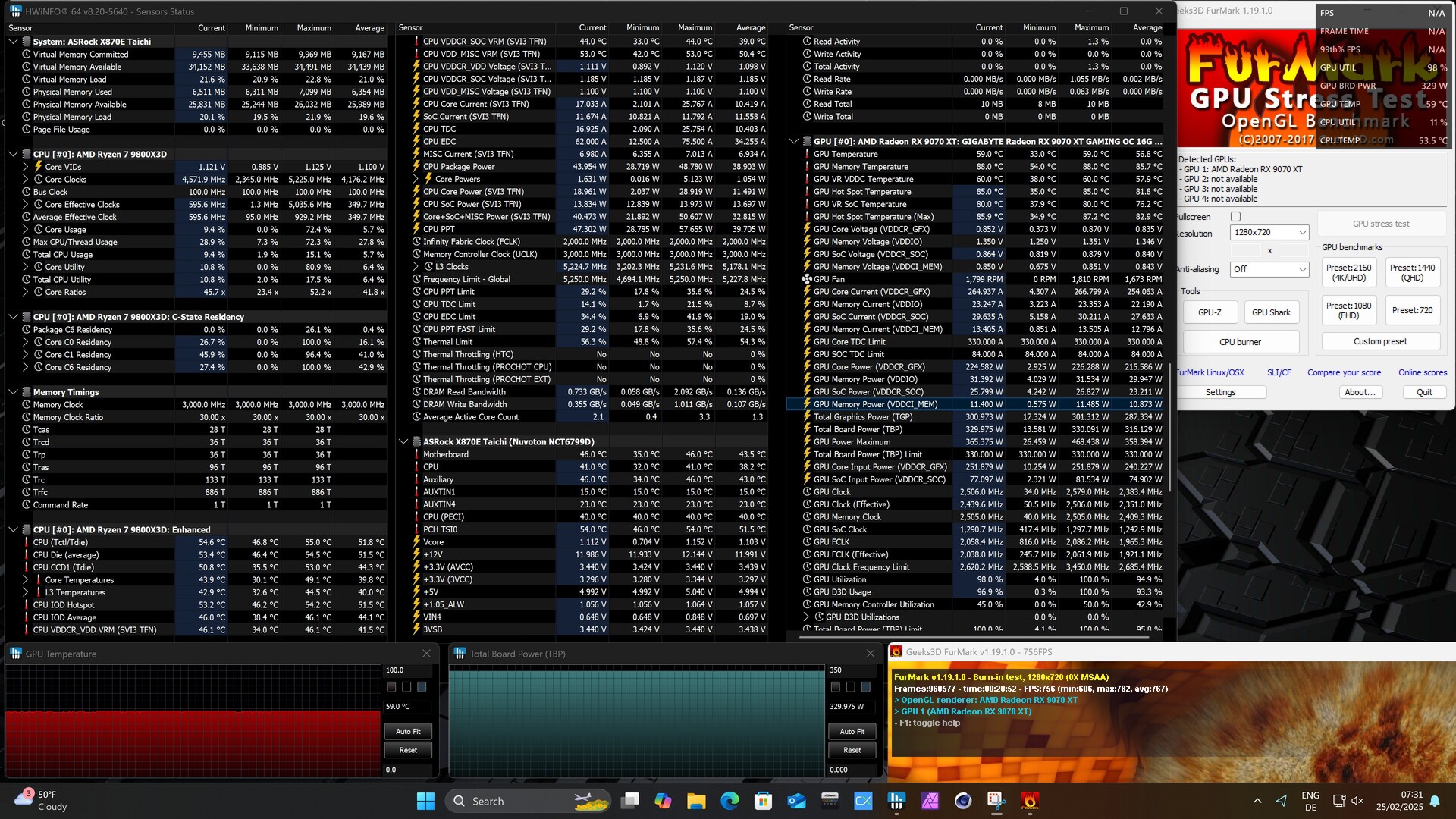Show hidden icons via system tray chevron
Screen dimensions: 1456x819
point(1257,801)
